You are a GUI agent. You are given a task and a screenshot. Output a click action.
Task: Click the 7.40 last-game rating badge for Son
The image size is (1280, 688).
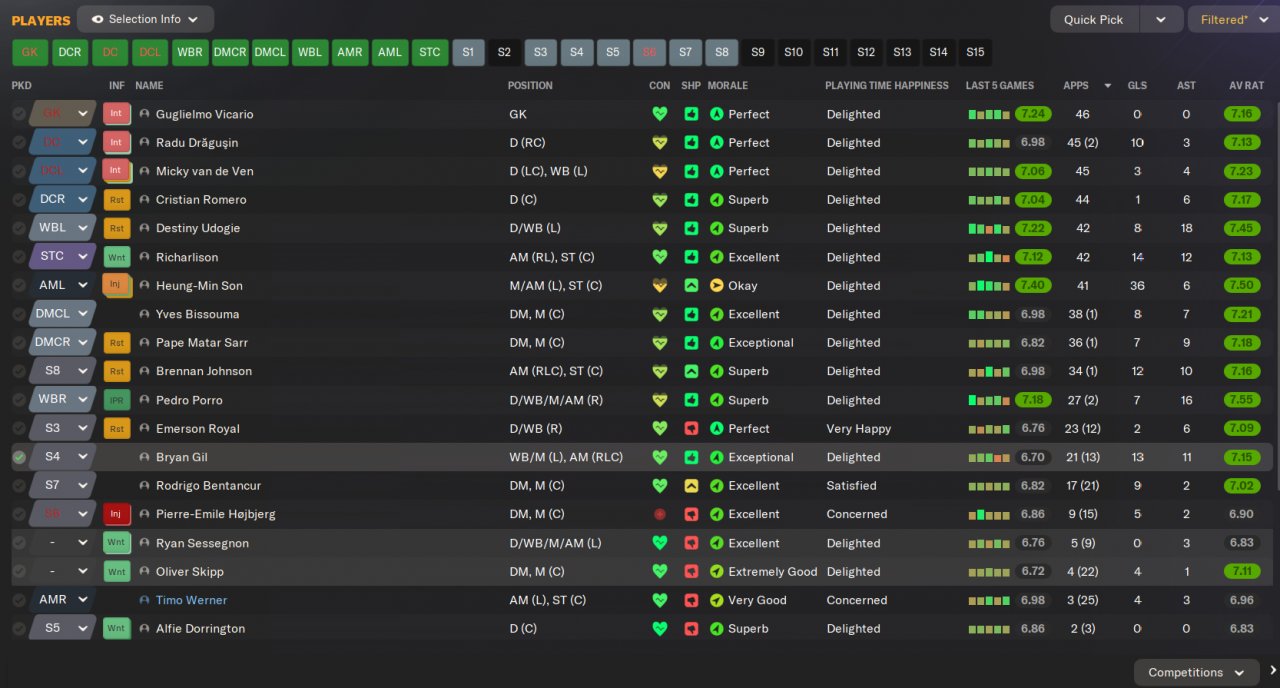click(1033, 285)
